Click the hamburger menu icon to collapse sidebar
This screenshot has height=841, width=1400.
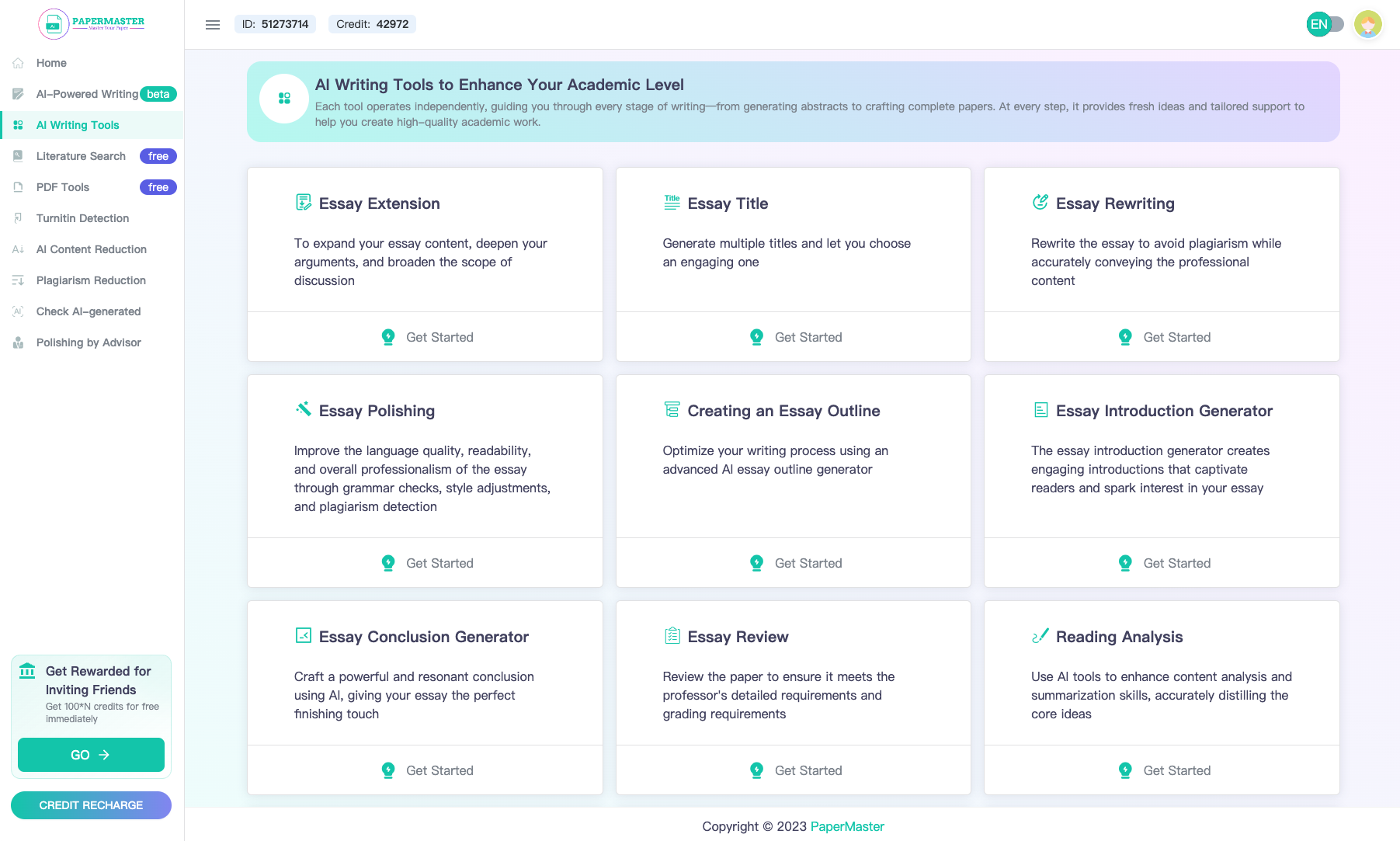point(212,25)
